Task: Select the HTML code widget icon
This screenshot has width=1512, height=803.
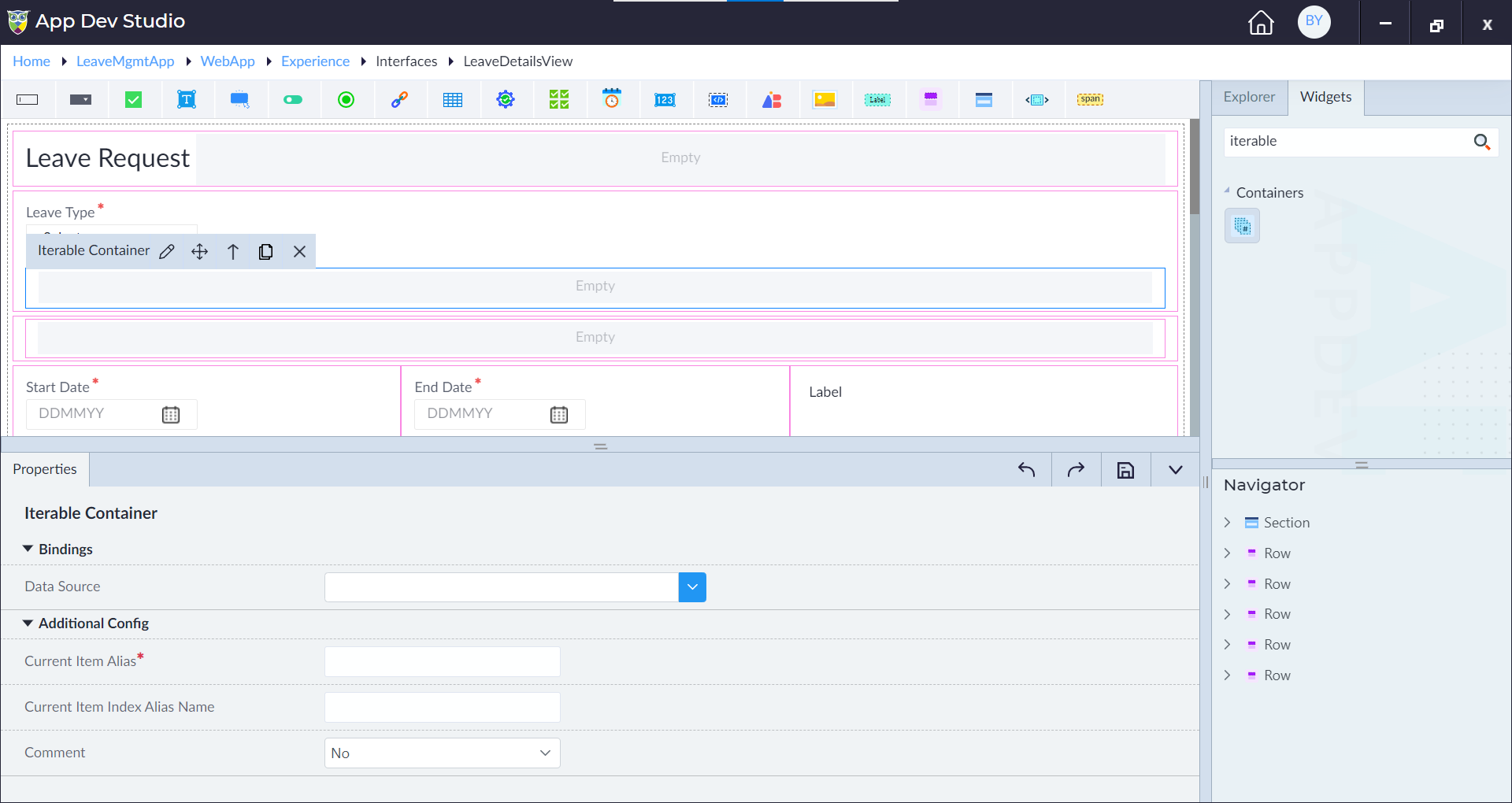Action: click(718, 100)
